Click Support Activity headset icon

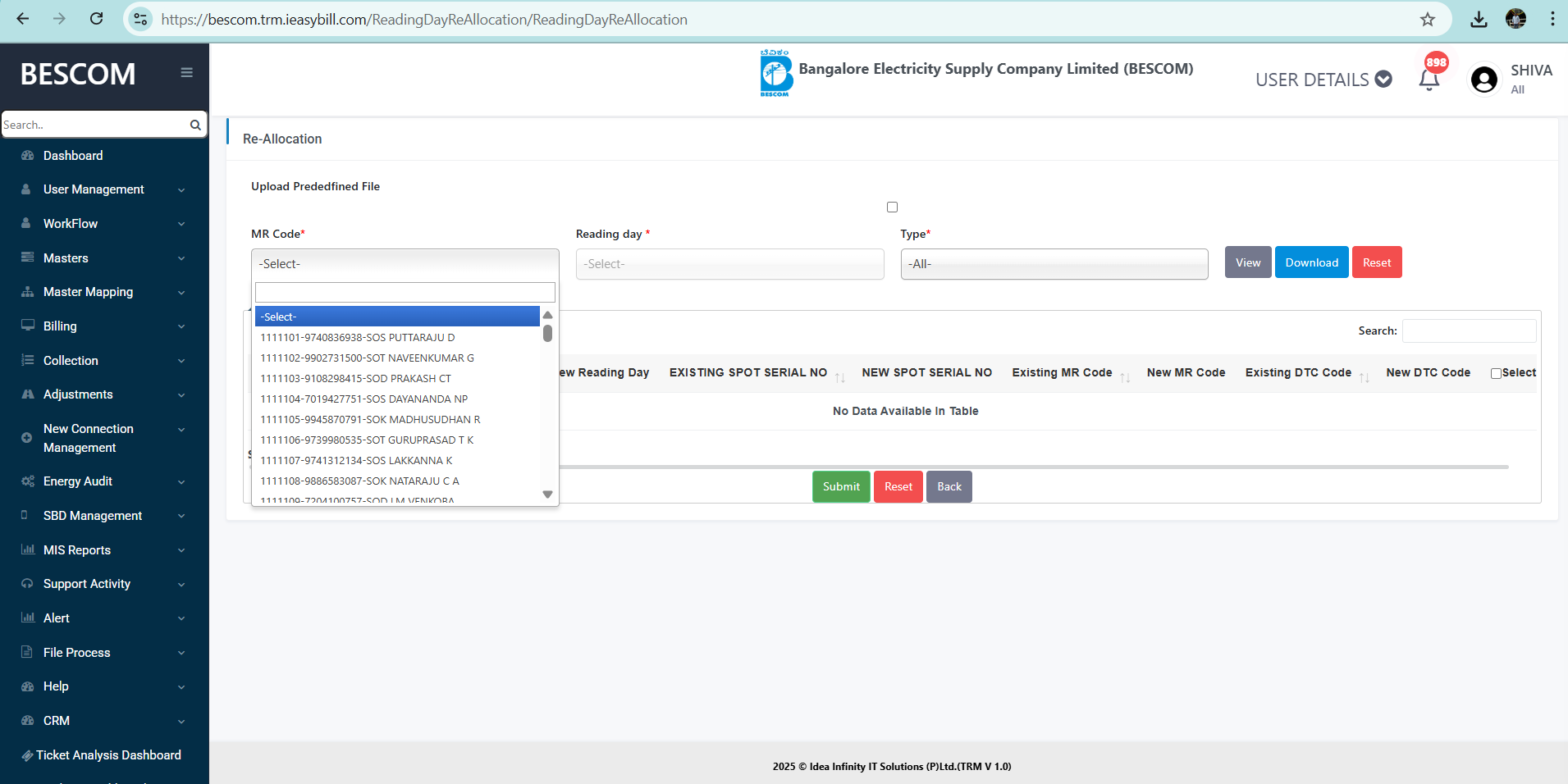point(27,583)
